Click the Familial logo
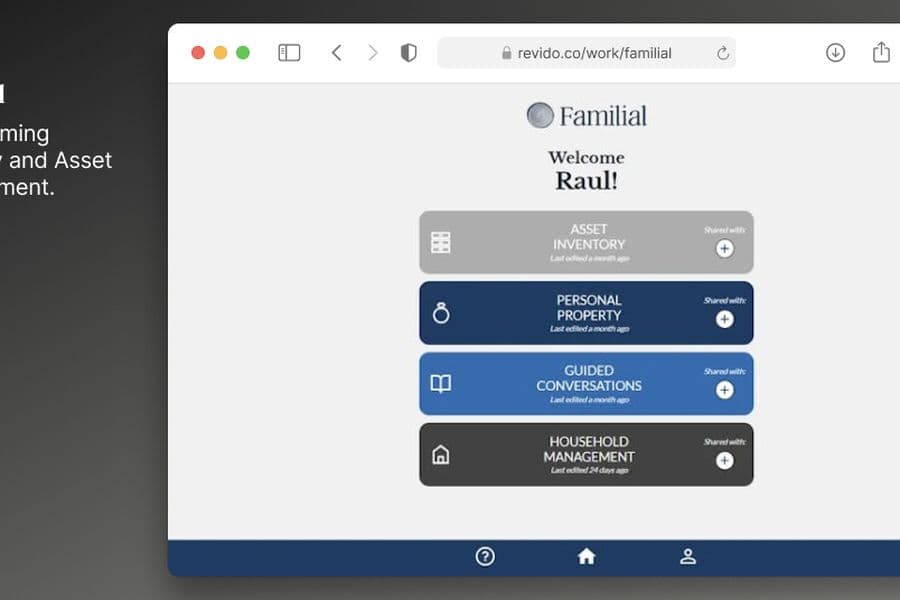Image resolution: width=900 pixels, height=600 pixels. point(586,115)
